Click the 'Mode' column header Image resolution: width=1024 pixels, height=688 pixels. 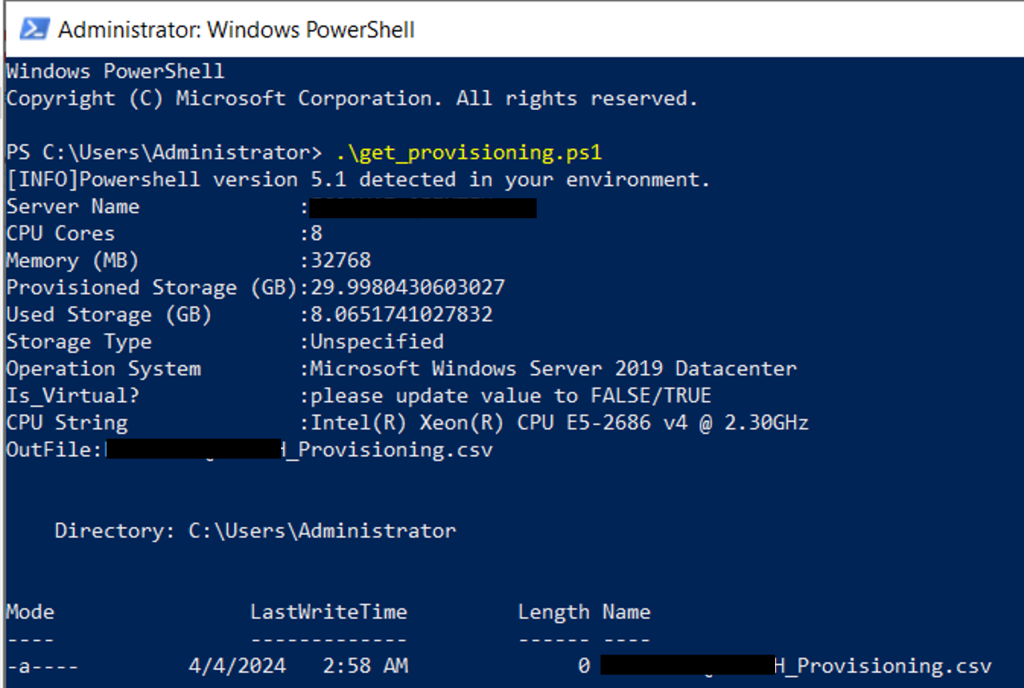point(30,612)
